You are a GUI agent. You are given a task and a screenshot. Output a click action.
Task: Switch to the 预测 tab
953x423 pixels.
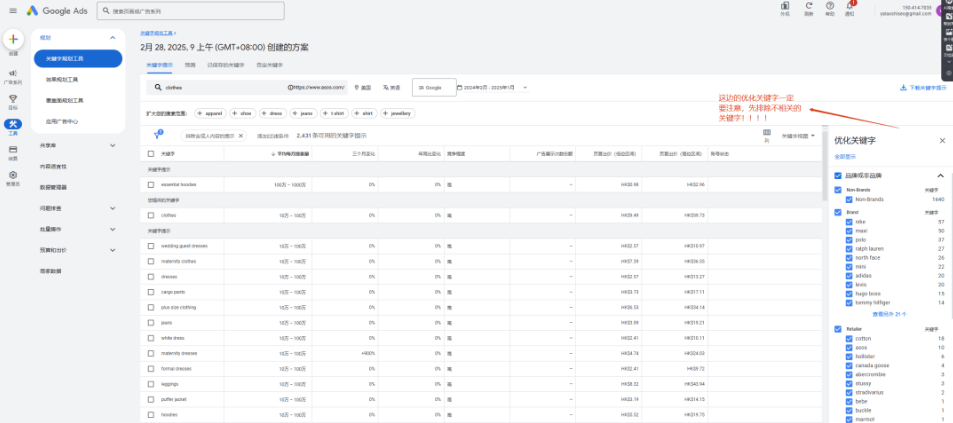190,63
